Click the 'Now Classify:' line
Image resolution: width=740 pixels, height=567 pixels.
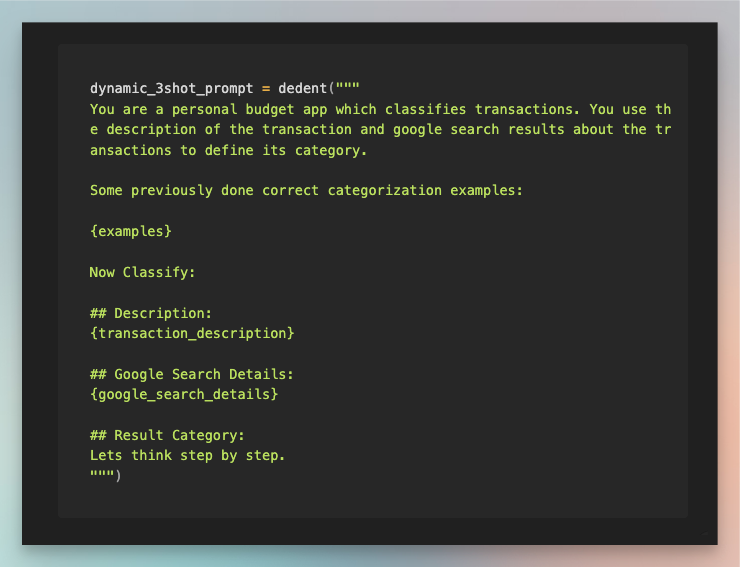tap(142, 272)
